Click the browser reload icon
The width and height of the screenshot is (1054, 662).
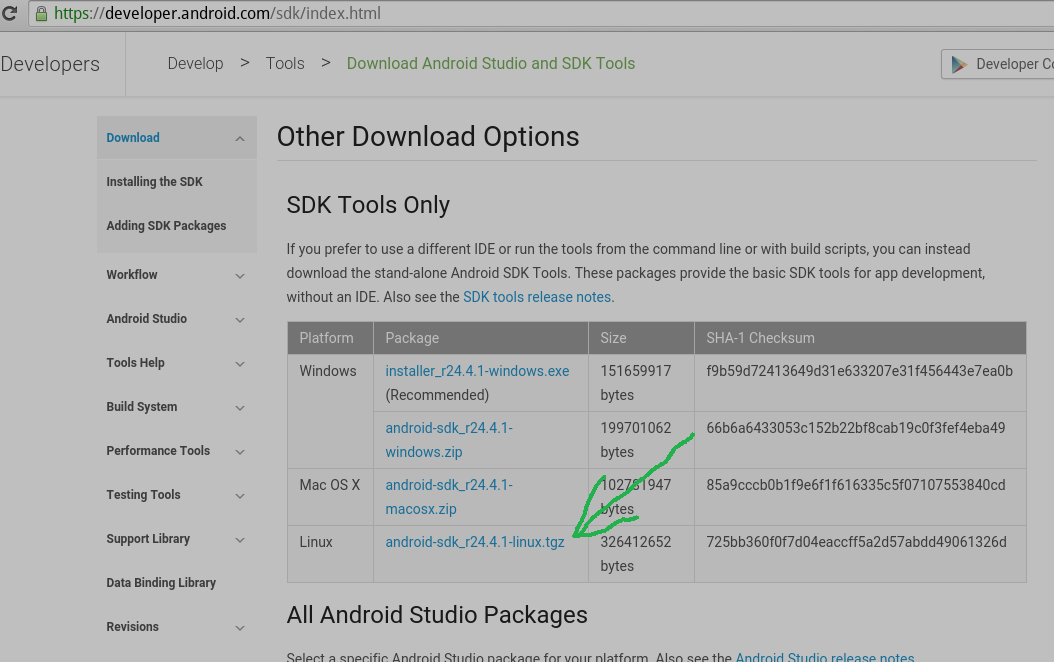[x=10, y=14]
